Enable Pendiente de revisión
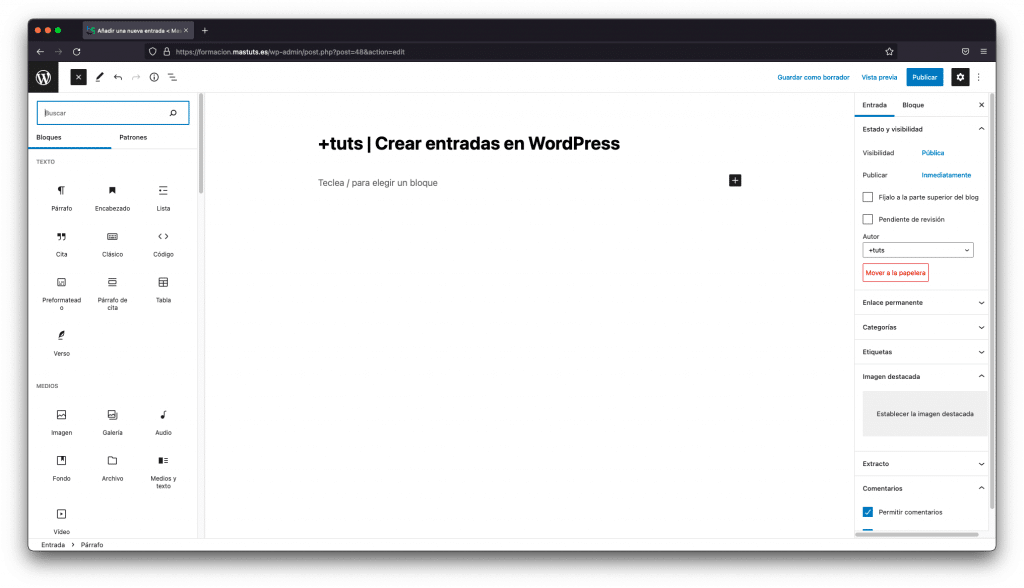The image size is (1024, 588). [867, 218]
